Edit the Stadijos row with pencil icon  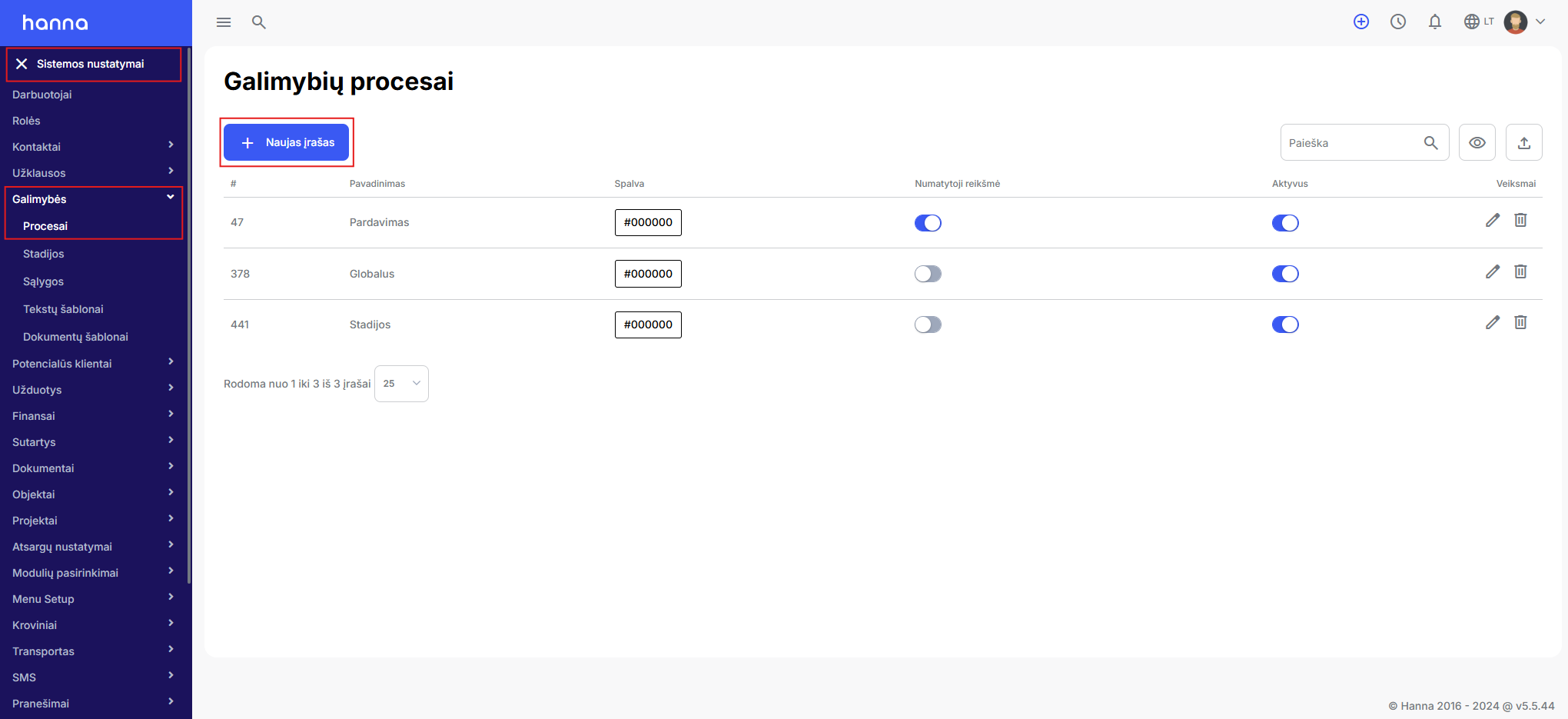1493,323
